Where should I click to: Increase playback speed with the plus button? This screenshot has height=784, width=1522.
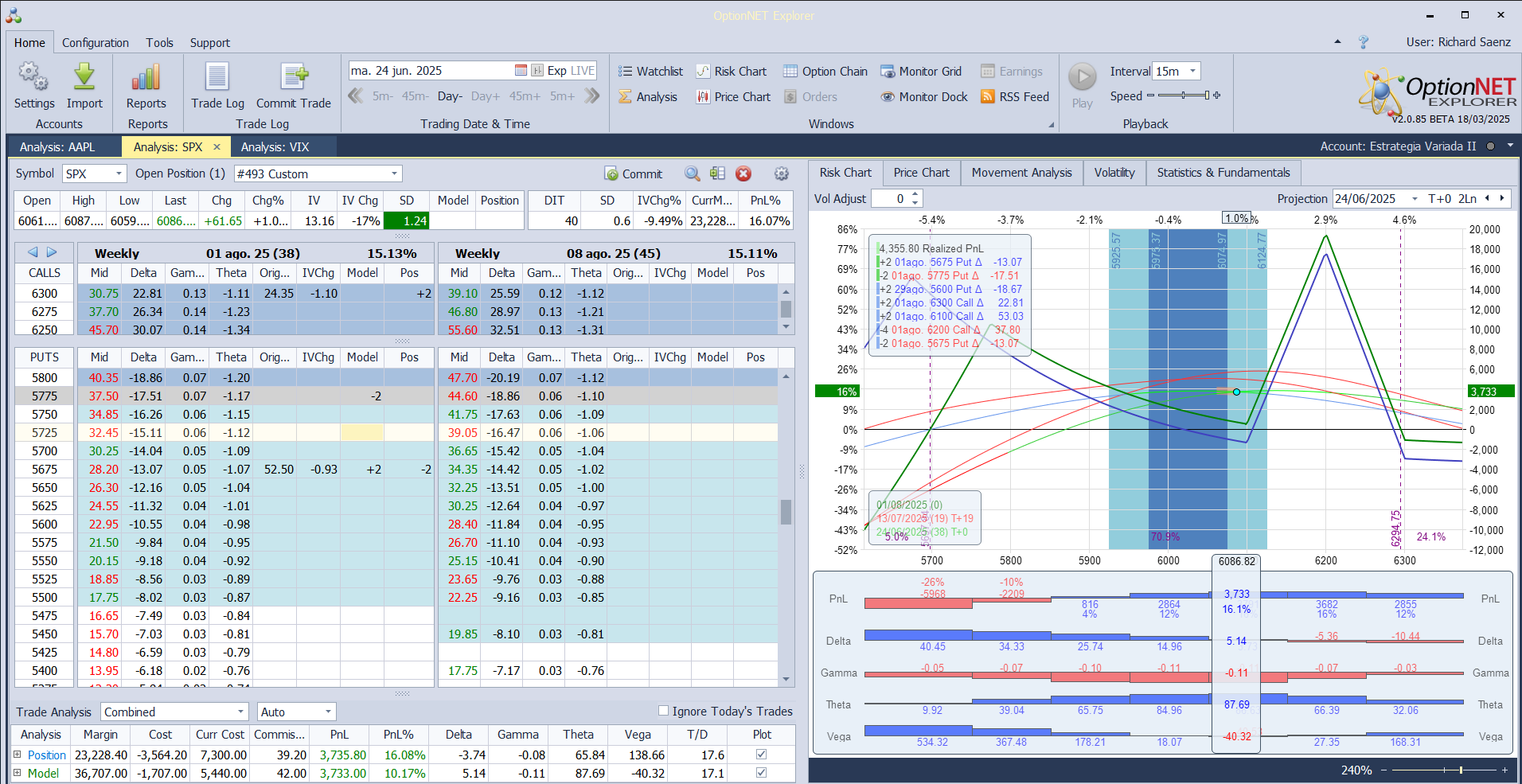1216,96
